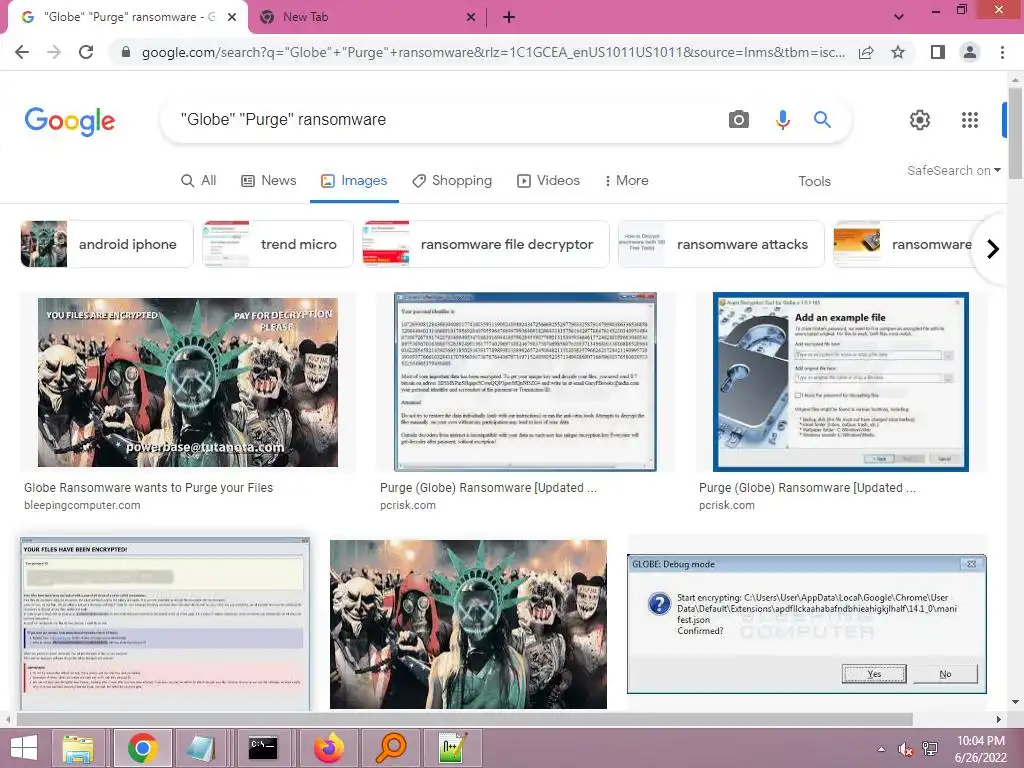Image resolution: width=1024 pixels, height=768 pixels.
Task: Open the Windows Start menu
Action: coord(24,748)
